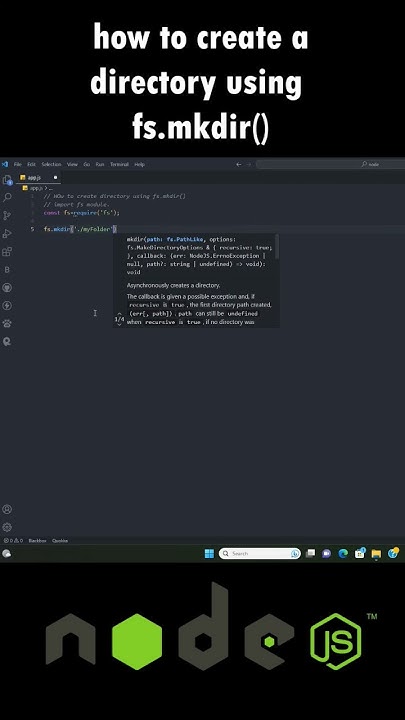This screenshot has width=405, height=720.
Task: Click the 'import fs module' comment line
Action: click(76, 204)
